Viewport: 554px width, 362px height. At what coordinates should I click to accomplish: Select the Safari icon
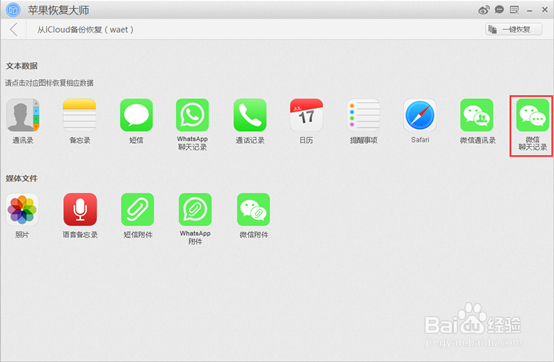pyautogui.click(x=420, y=115)
